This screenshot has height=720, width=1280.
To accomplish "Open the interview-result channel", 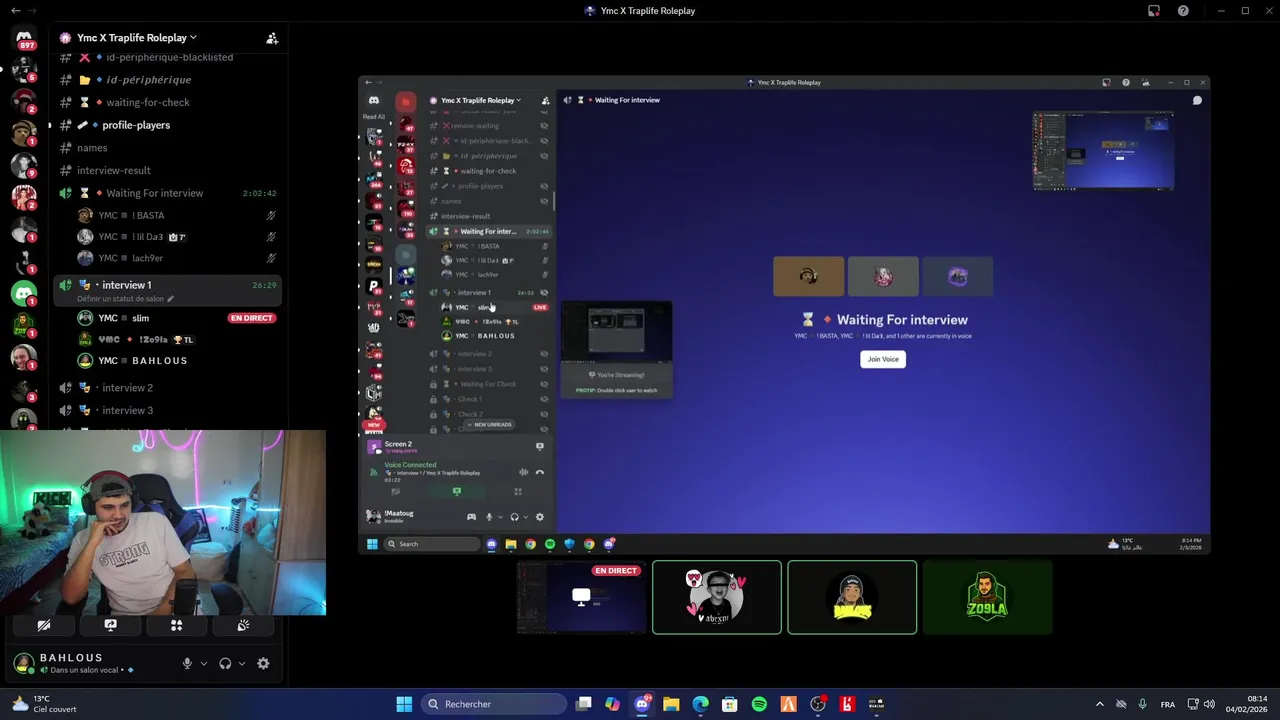I will (166, 170).
